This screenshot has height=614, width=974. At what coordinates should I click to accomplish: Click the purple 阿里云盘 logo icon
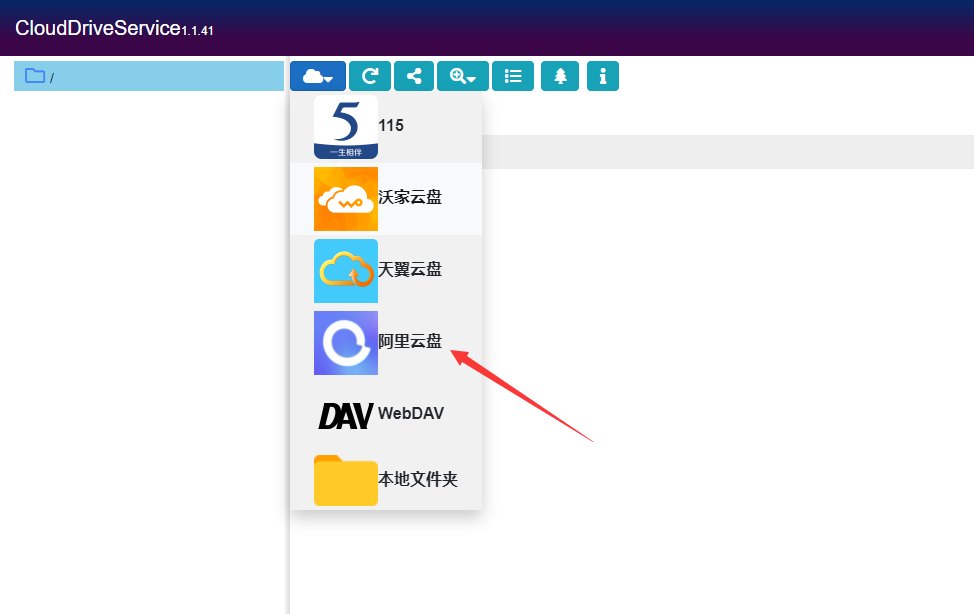coord(346,343)
